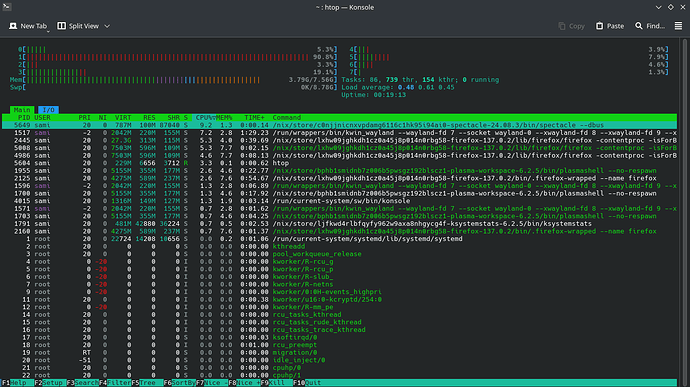Sort by the CPU% column header

[204, 118]
